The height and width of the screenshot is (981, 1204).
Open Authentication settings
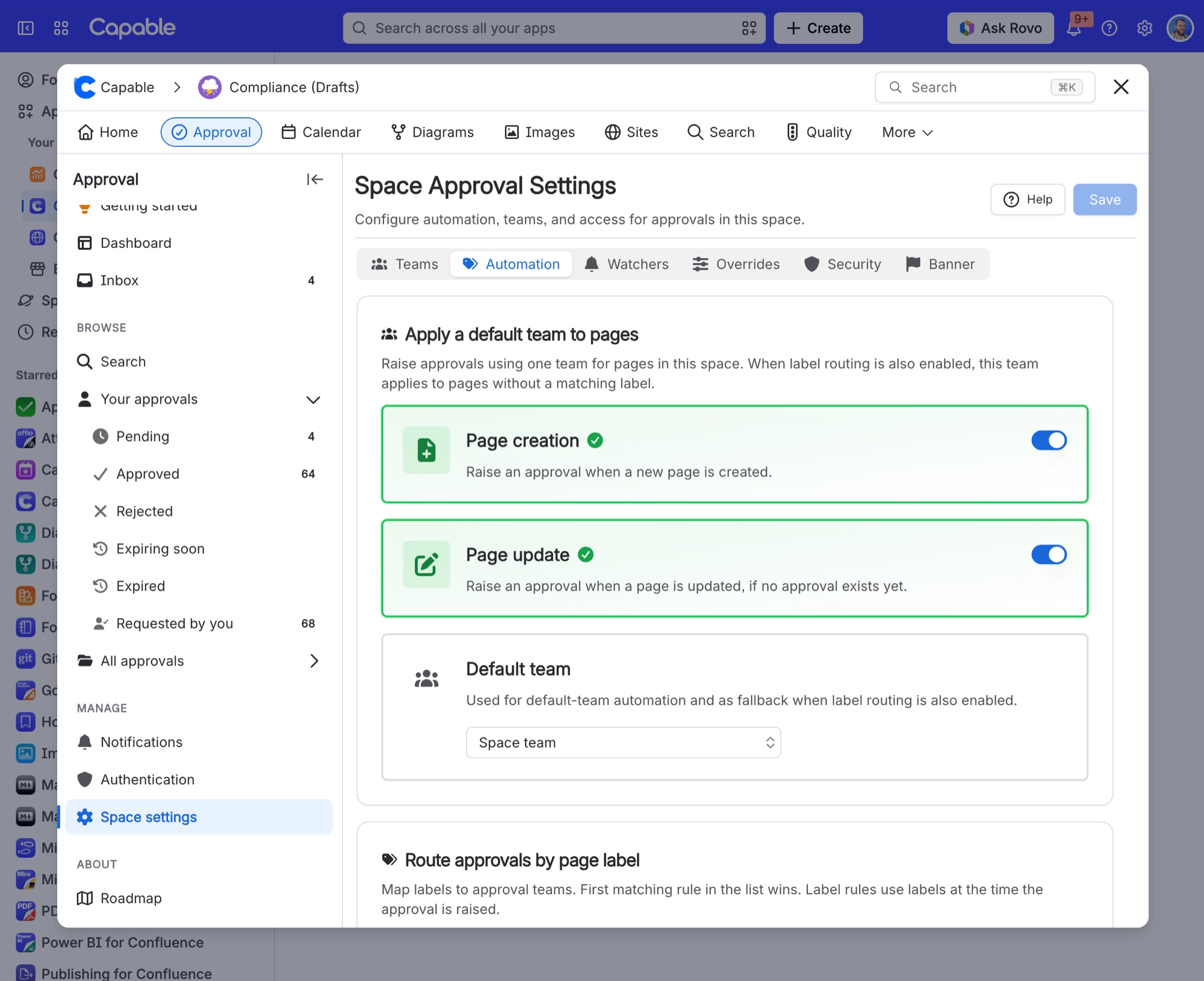pyautogui.click(x=199, y=779)
